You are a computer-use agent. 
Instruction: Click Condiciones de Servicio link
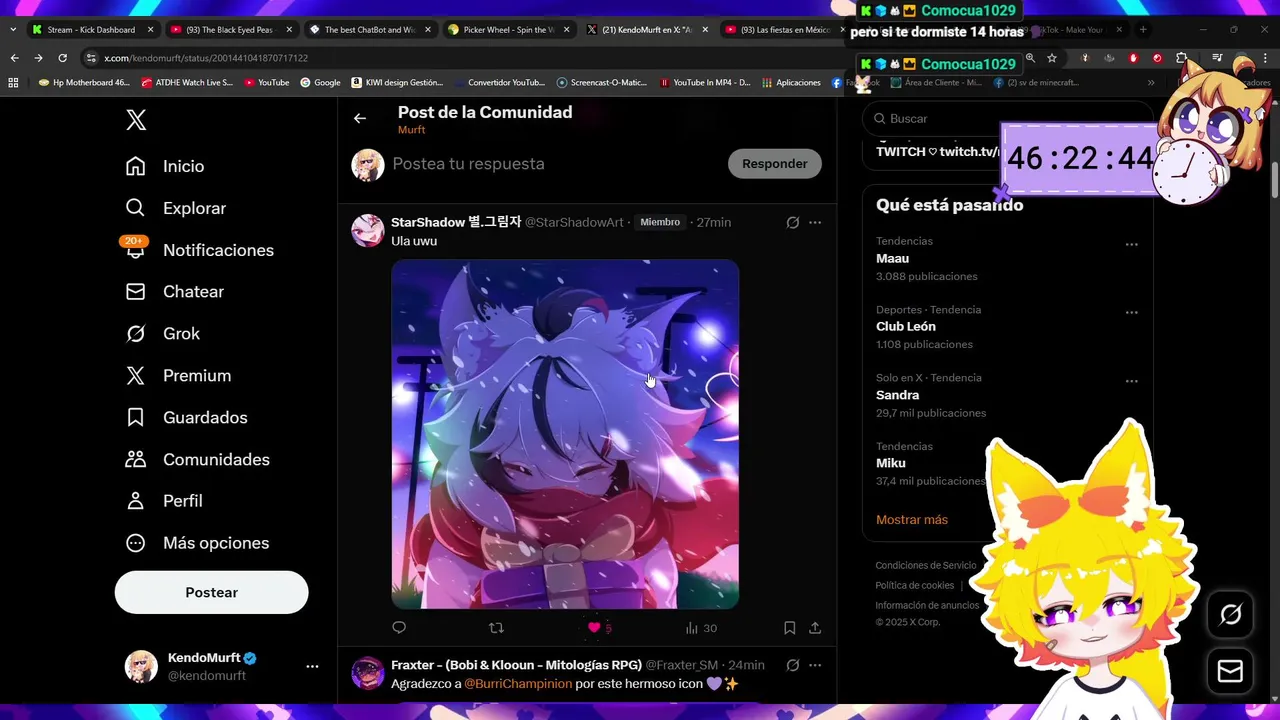pos(925,566)
